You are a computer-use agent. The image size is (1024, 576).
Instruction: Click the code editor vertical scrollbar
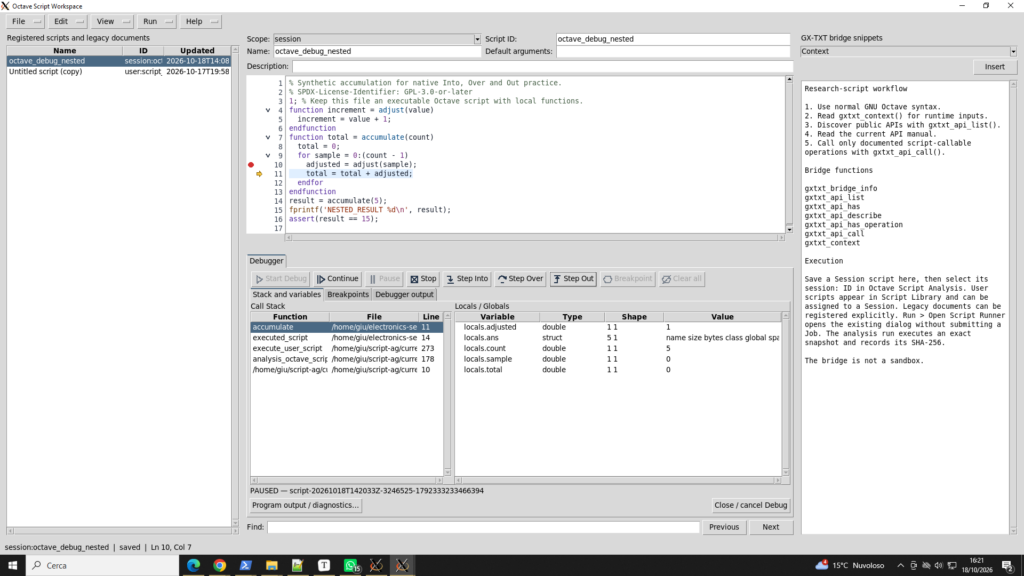[x=789, y=154]
